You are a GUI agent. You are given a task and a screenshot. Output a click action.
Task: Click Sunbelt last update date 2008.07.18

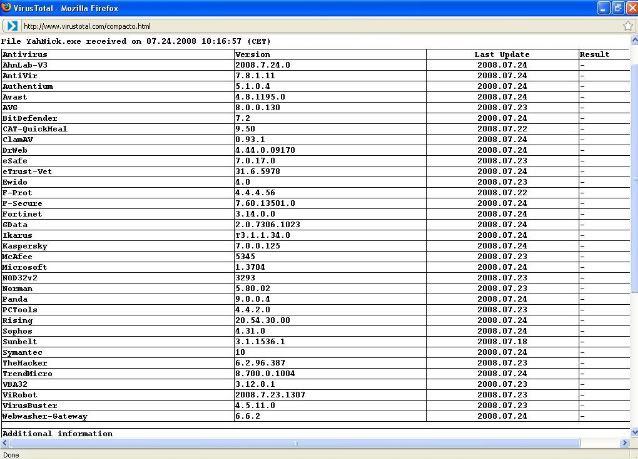click(x=502, y=342)
